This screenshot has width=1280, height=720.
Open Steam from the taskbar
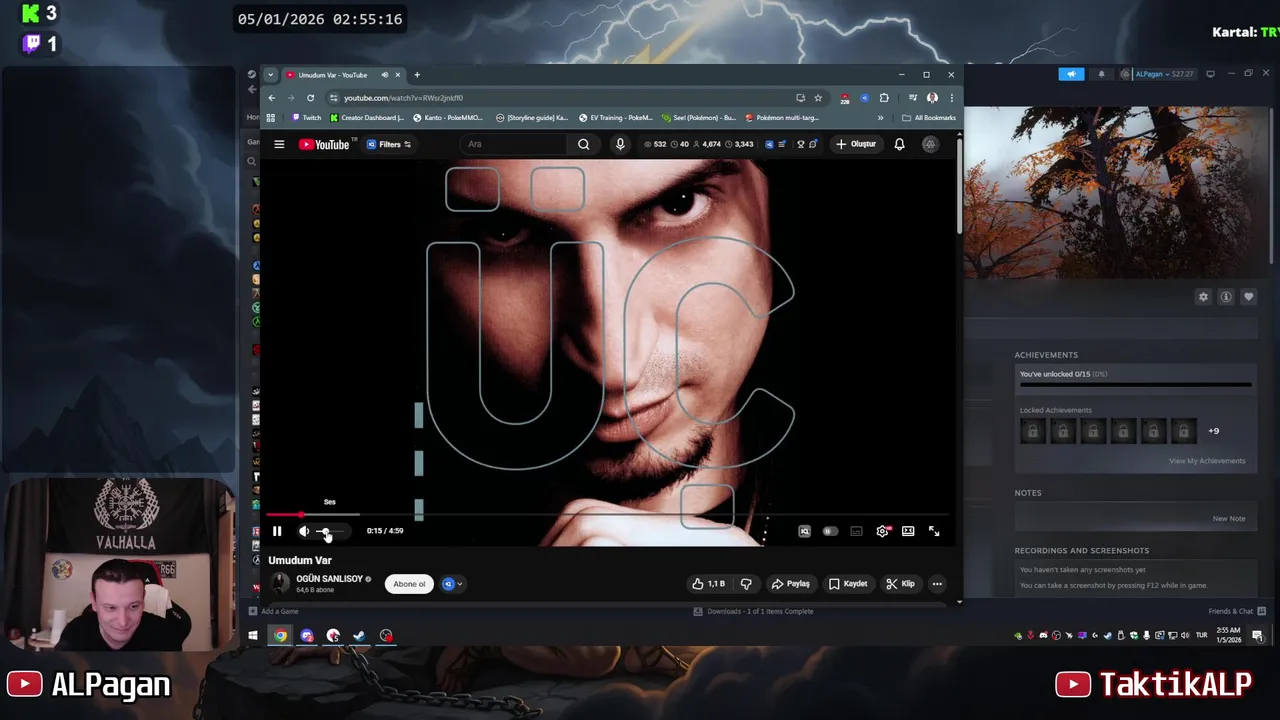tap(359, 636)
